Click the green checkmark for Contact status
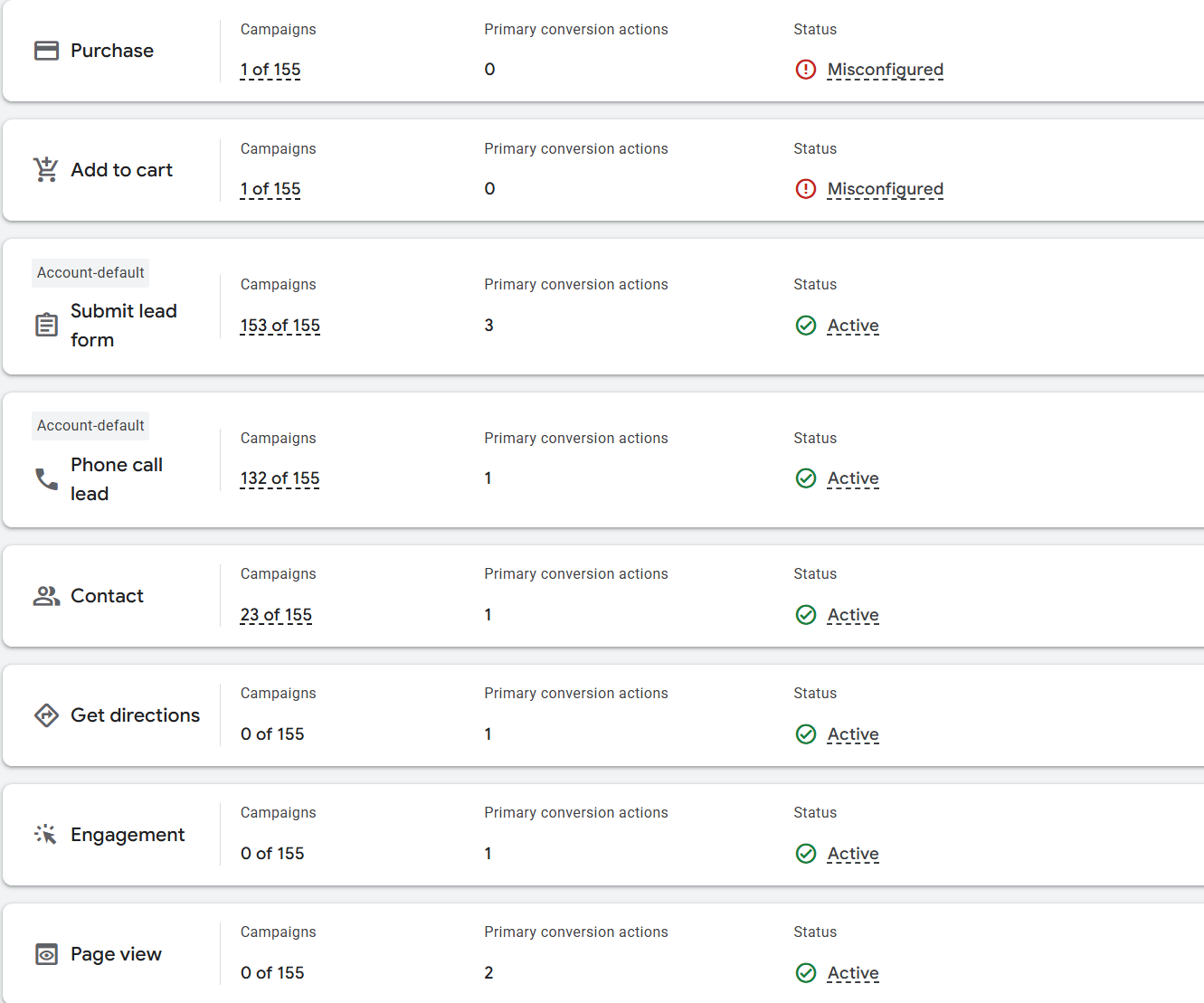The height and width of the screenshot is (1003, 1204). pos(805,615)
